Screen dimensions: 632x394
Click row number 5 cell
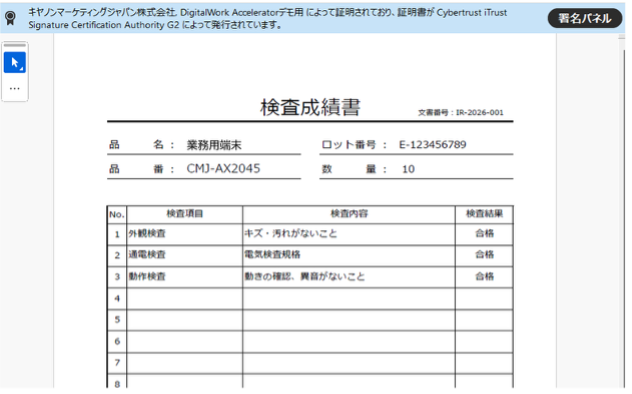pyautogui.click(x=117, y=320)
